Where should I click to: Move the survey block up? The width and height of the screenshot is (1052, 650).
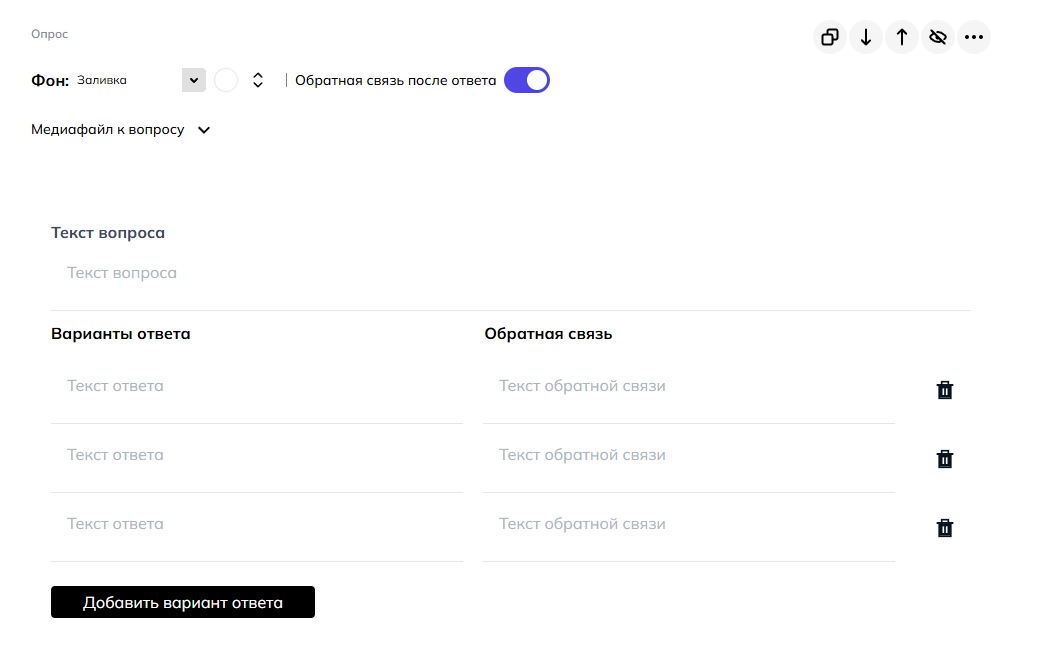coord(902,37)
